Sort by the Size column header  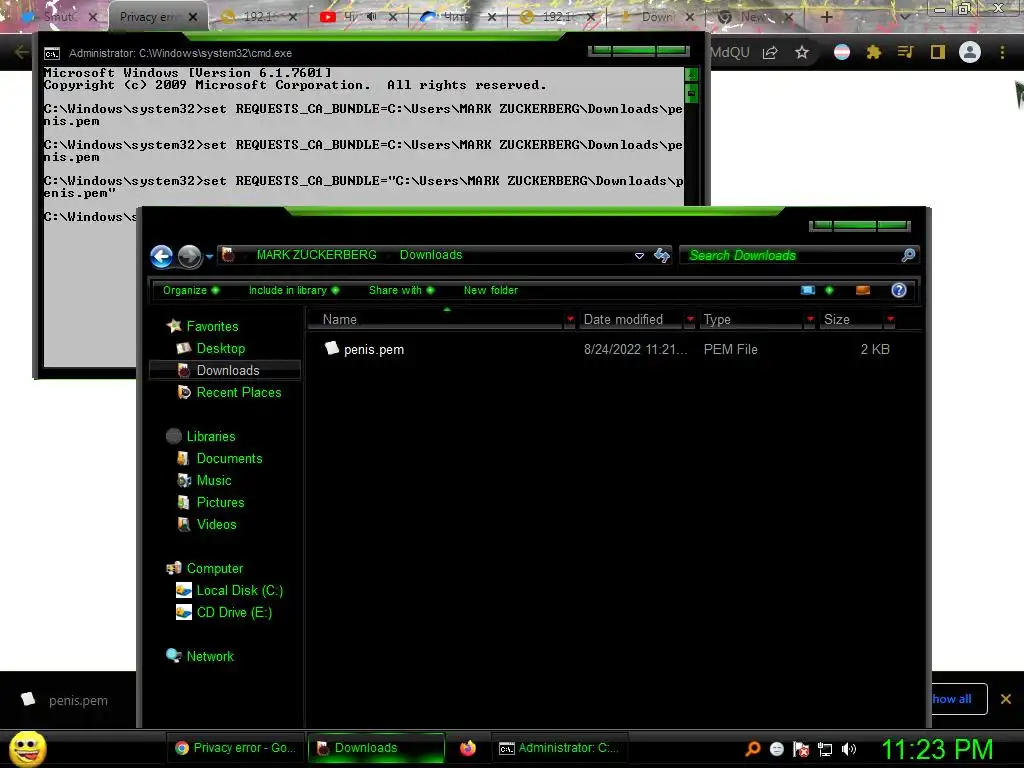(852, 319)
